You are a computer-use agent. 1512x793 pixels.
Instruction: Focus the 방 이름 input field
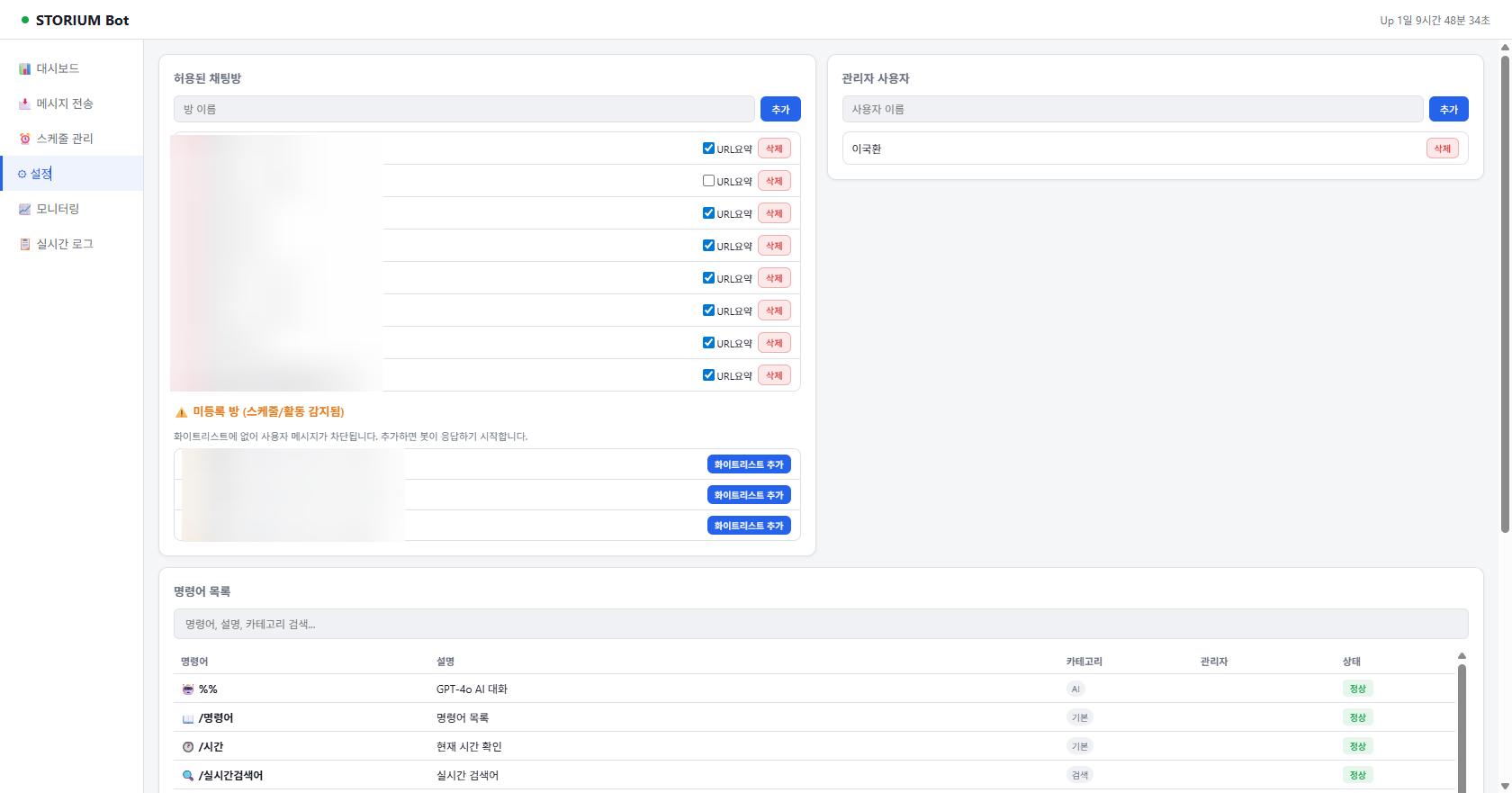coord(463,109)
